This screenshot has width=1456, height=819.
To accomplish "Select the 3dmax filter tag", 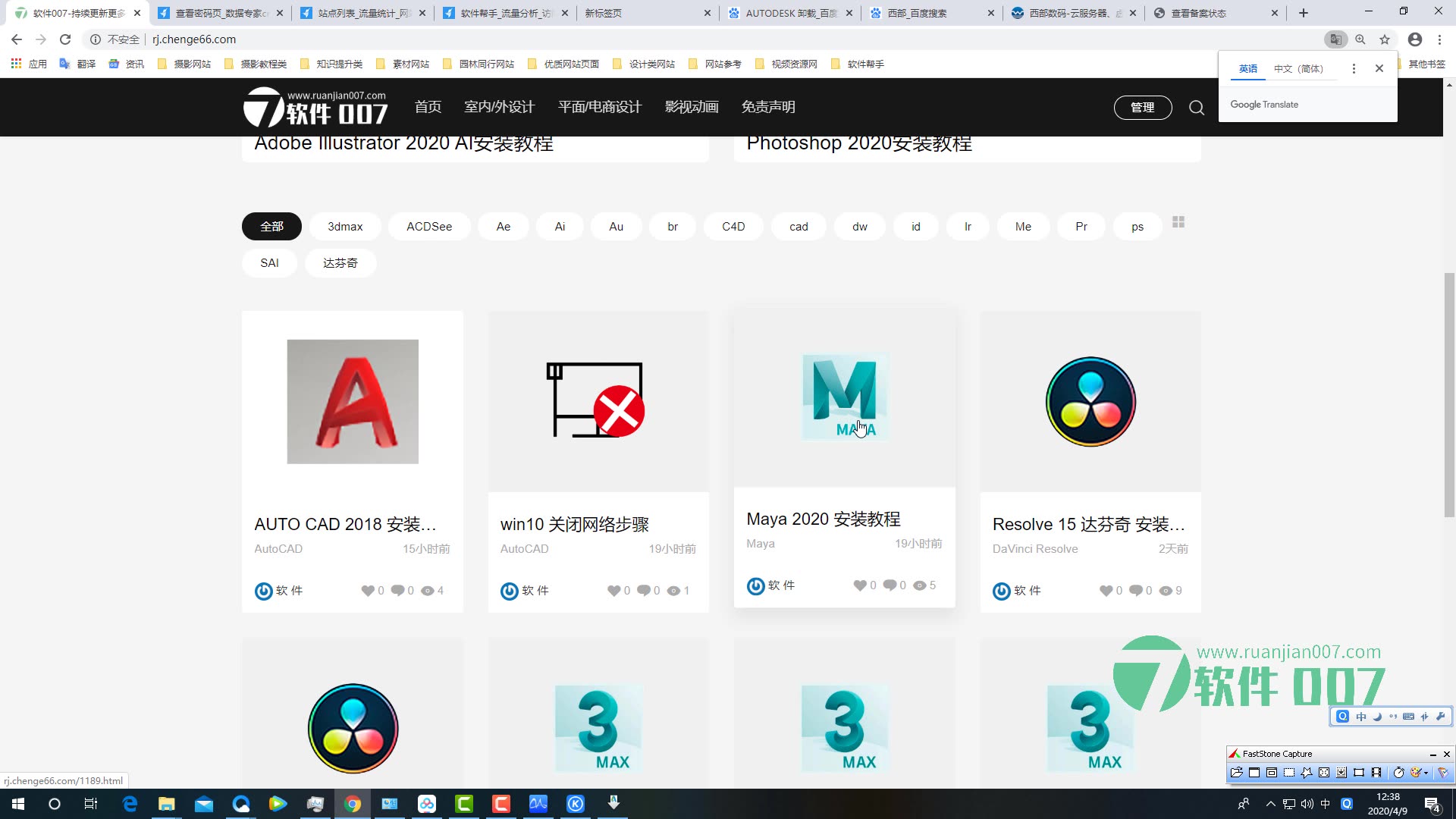I will point(345,227).
